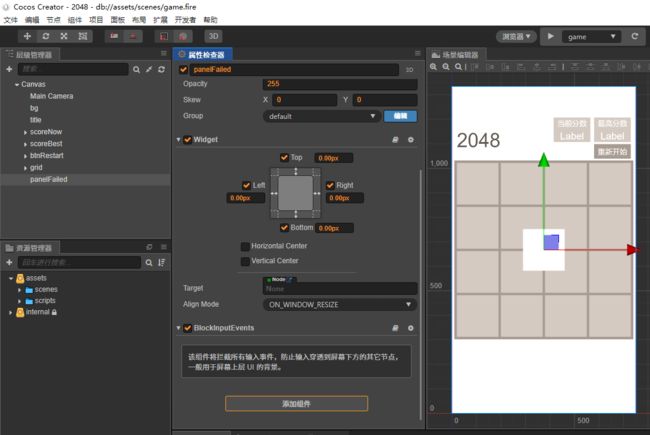The image size is (650, 435).
Task: Toggle the 3D view button
Action: point(213,36)
